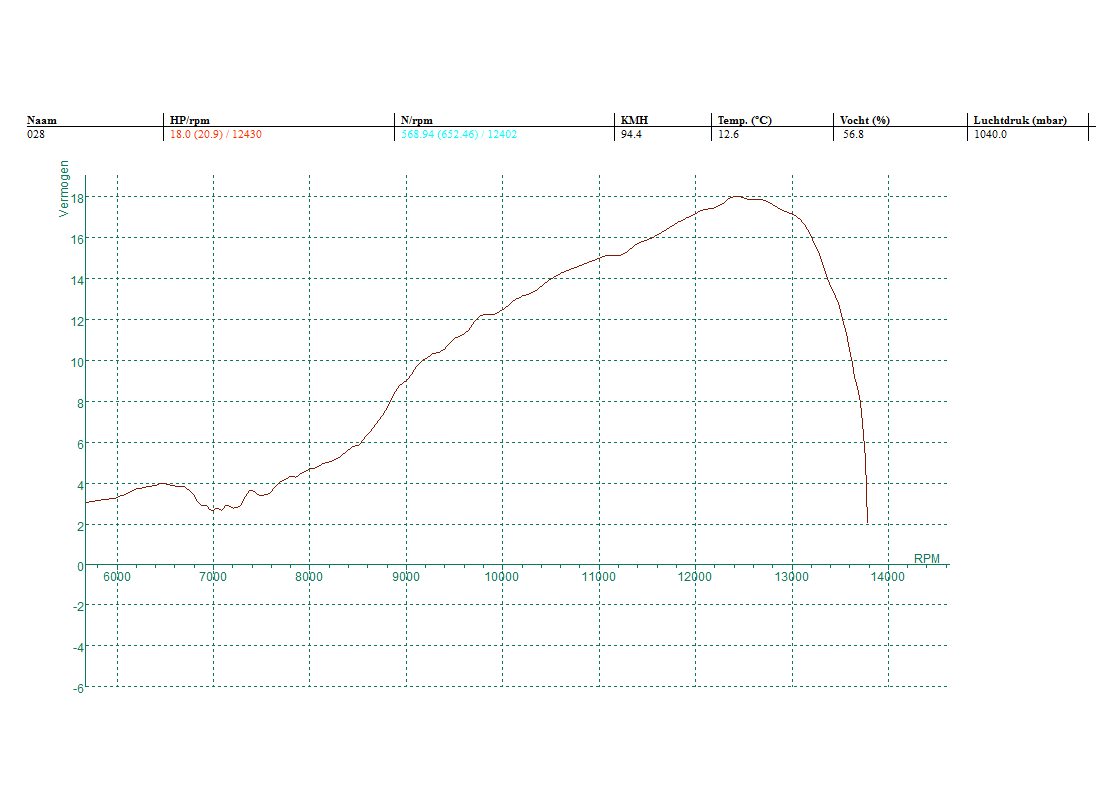This screenshot has height=790, width=1118.
Task: Select the run name 028
Action: pyautogui.click(x=36, y=134)
